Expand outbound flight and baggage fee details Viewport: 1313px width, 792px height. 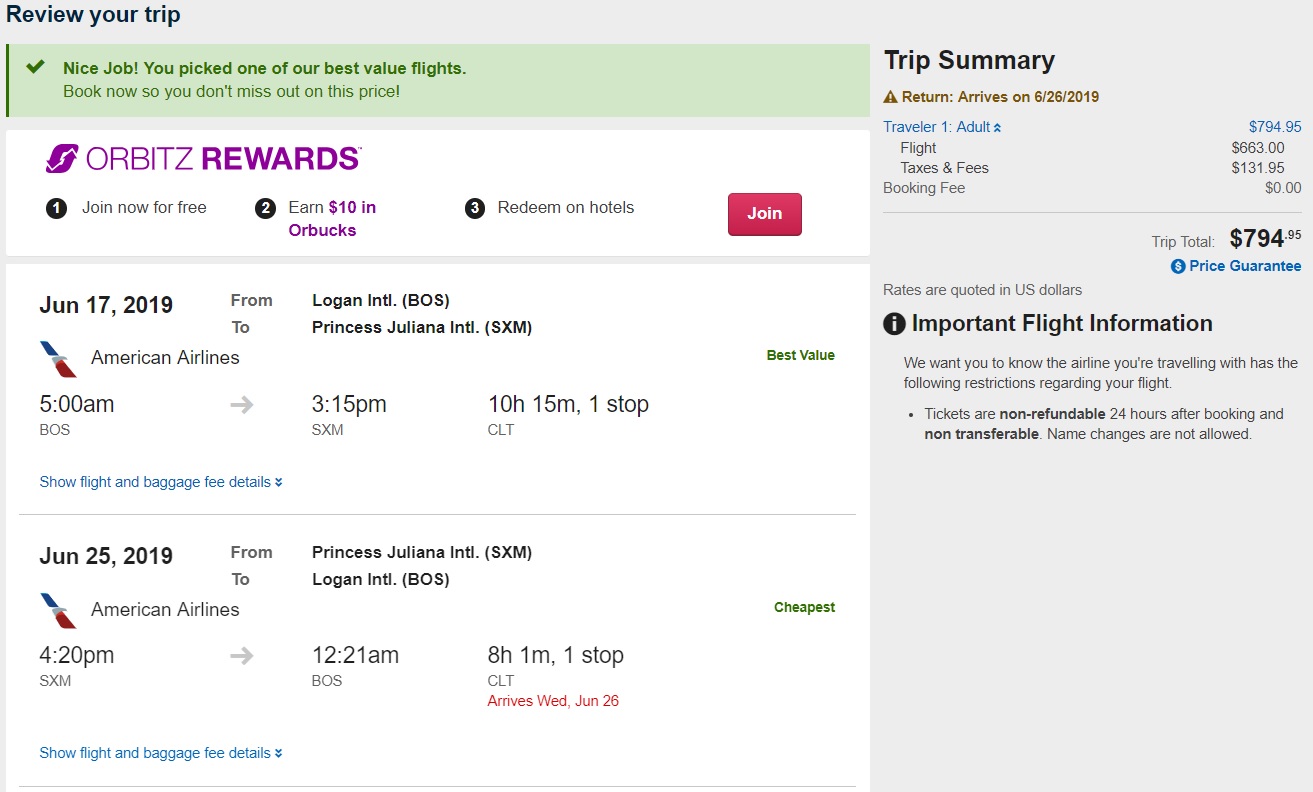coord(160,482)
